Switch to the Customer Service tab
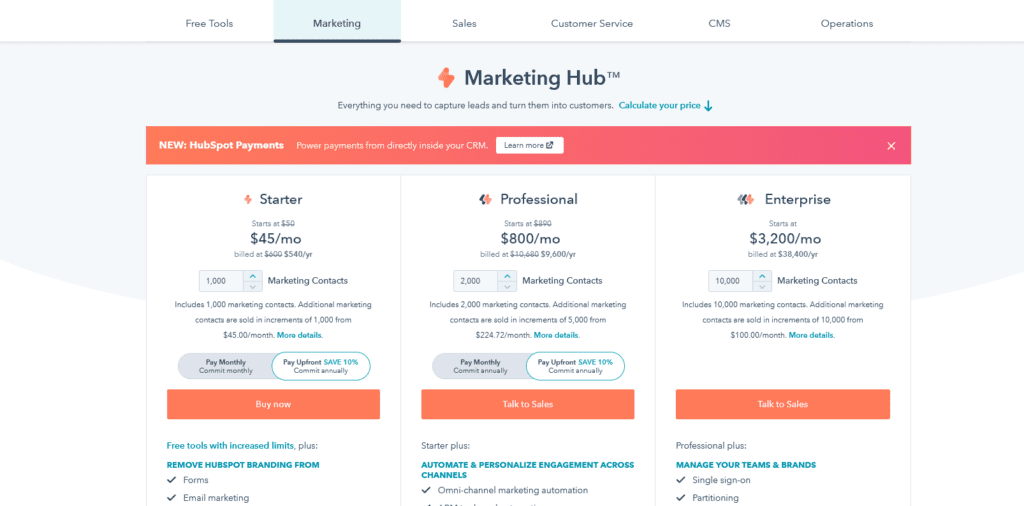 pyautogui.click(x=592, y=24)
